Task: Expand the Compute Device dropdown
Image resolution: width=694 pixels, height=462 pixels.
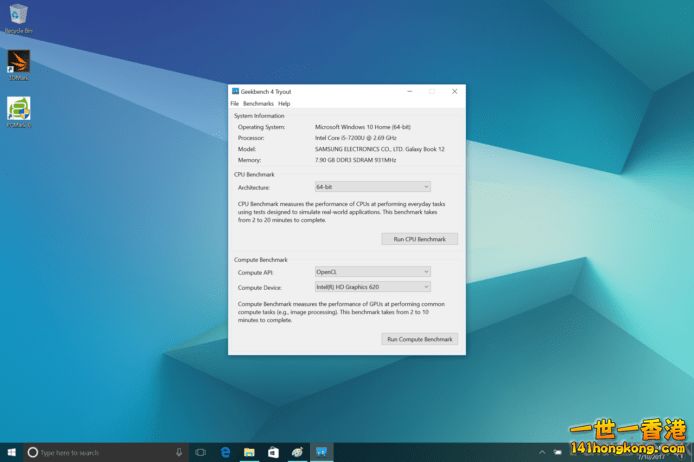Action: point(373,287)
